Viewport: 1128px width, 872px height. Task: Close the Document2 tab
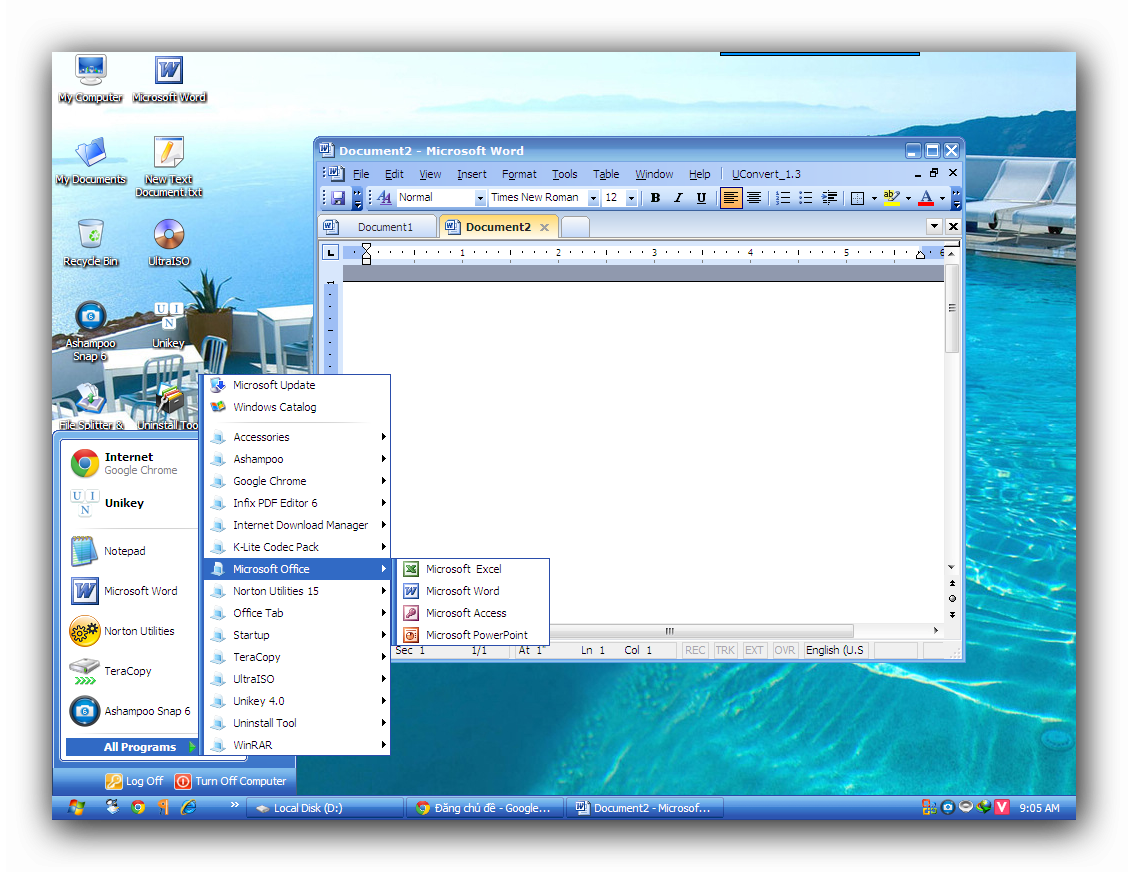click(545, 227)
